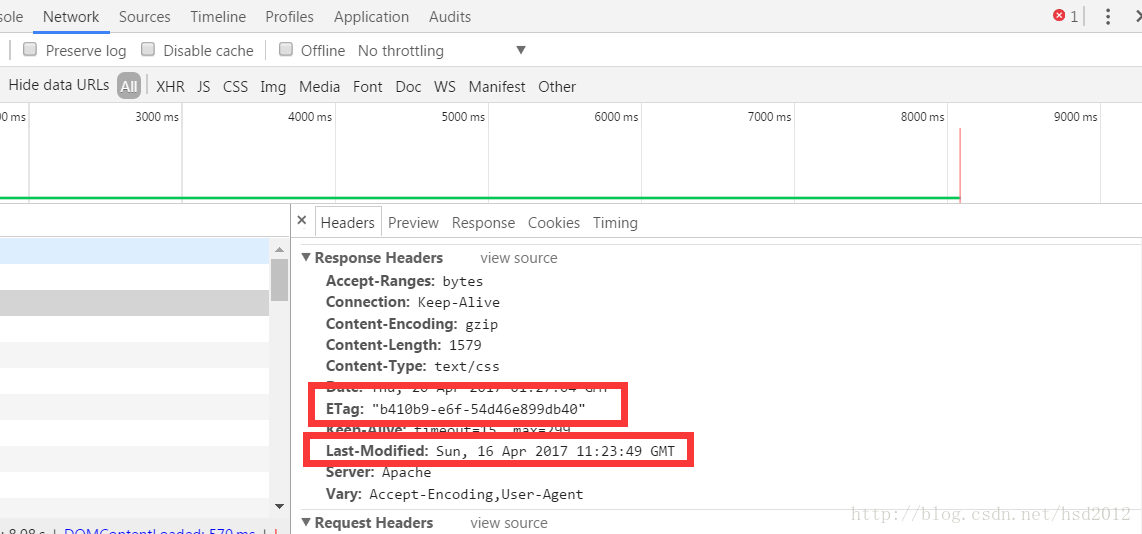
Task: Click view source beside Response Headers
Action: [519, 258]
